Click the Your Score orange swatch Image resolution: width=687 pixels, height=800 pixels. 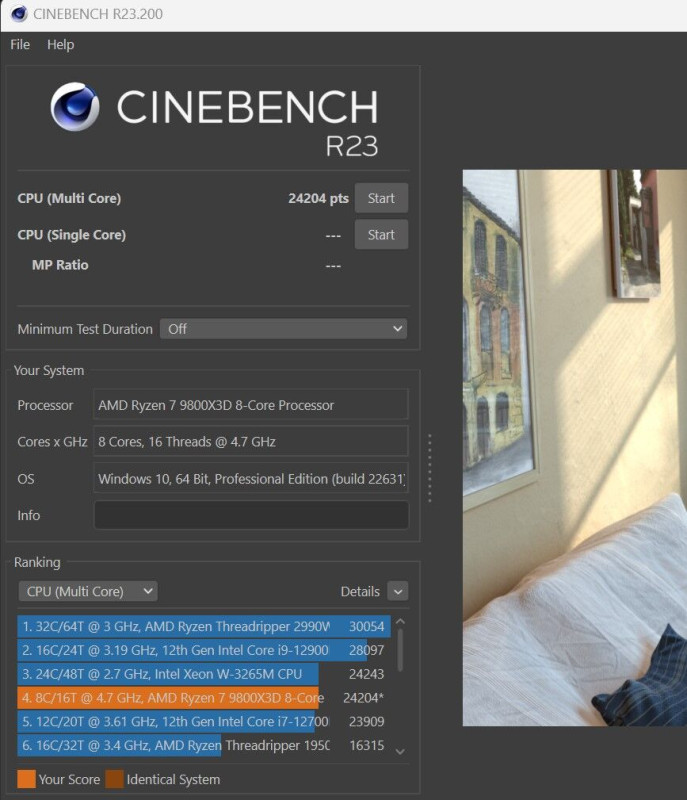click(x=26, y=779)
